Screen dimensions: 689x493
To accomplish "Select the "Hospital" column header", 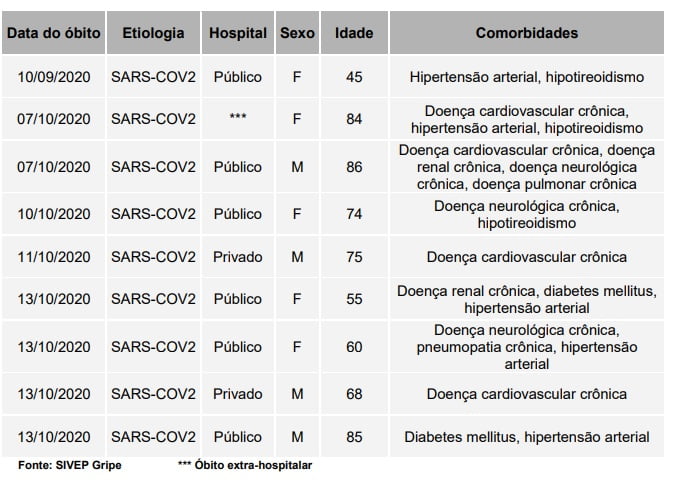I will (238, 33).
